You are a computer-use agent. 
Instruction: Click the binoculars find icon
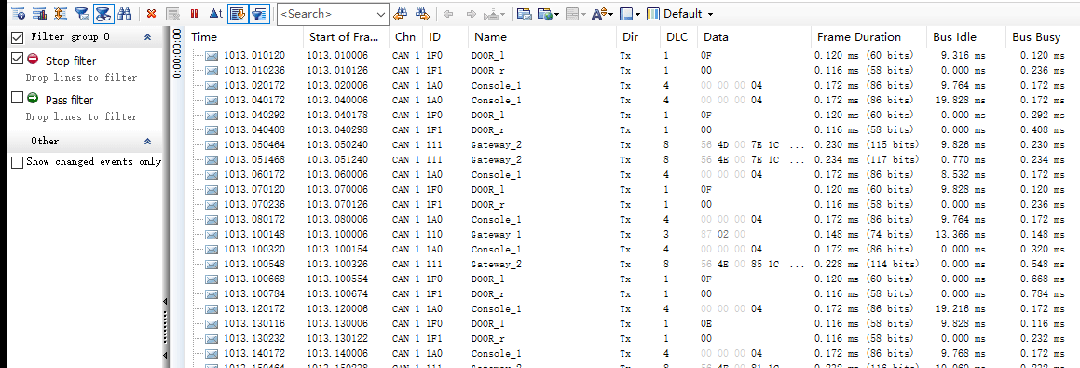[x=124, y=13]
